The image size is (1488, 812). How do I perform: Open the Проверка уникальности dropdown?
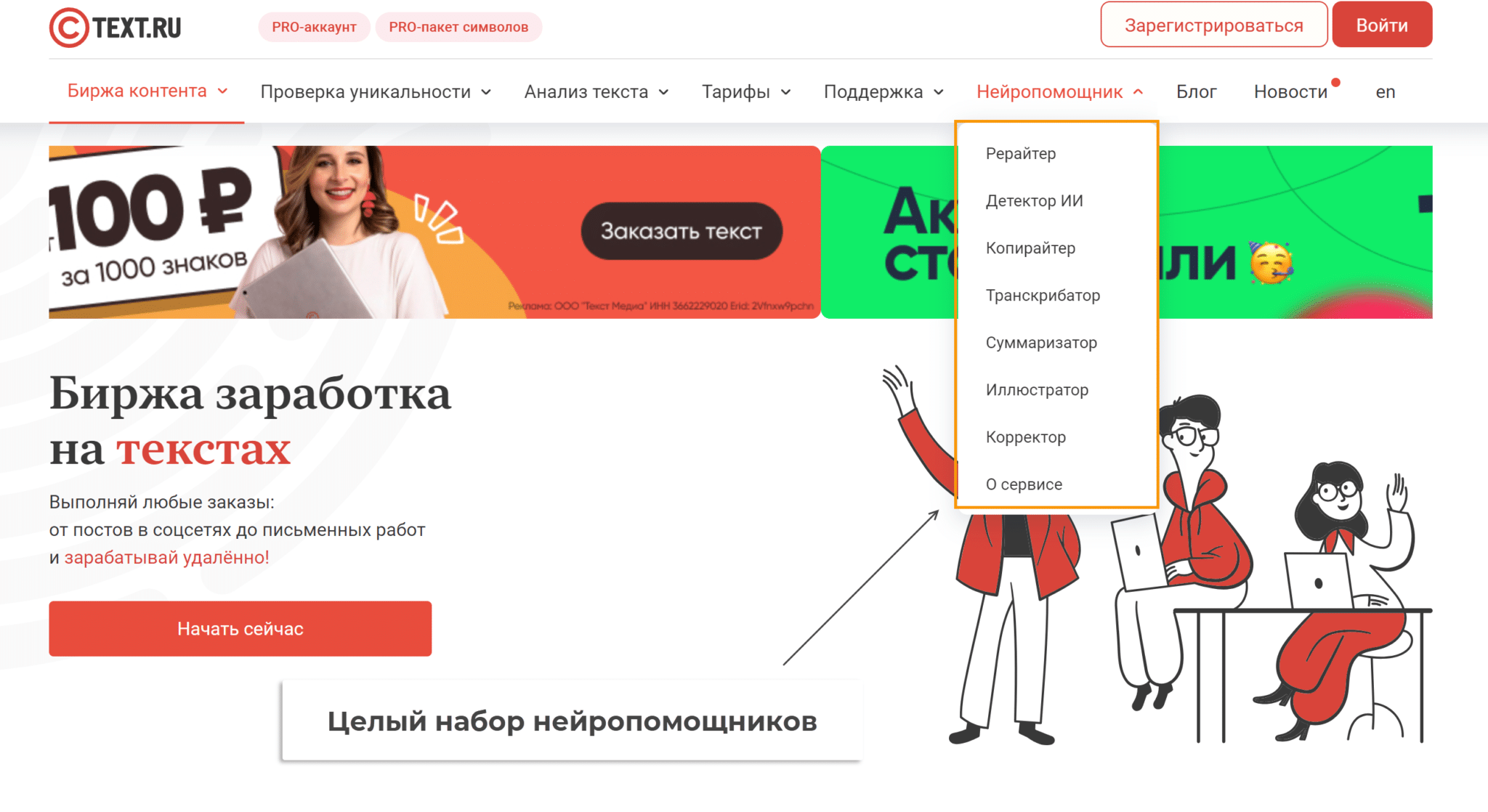pyautogui.click(x=376, y=92)
